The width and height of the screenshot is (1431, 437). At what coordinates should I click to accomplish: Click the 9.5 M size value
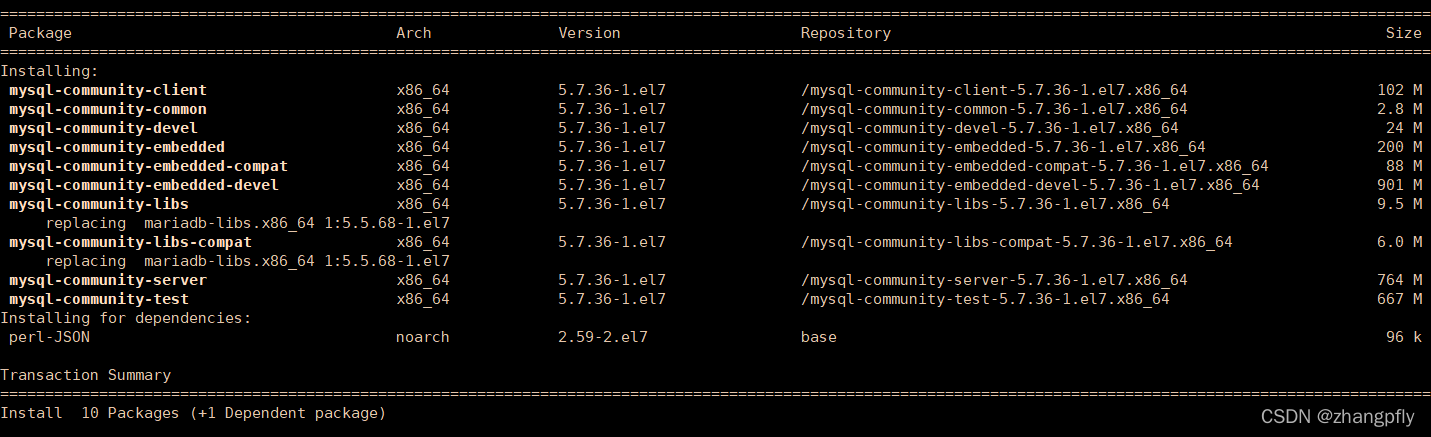pos(1399,204)
